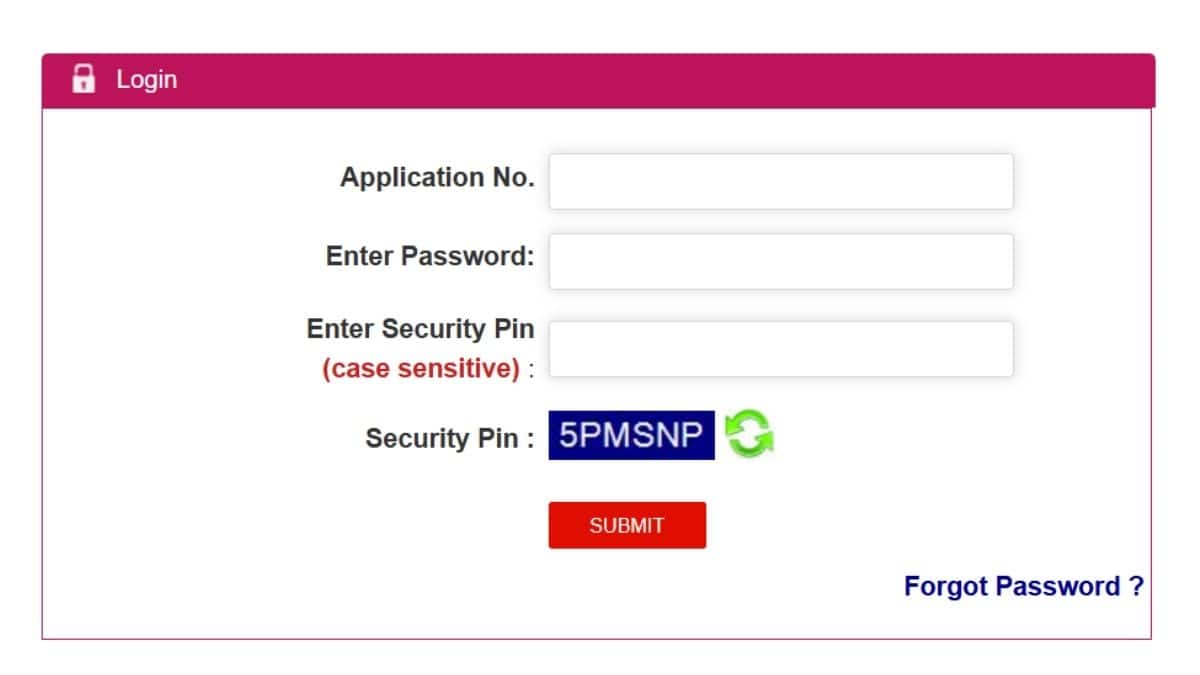1200x675 pixels.
Task: Click the Enter Security Pin label
Action: pos(420,329)
